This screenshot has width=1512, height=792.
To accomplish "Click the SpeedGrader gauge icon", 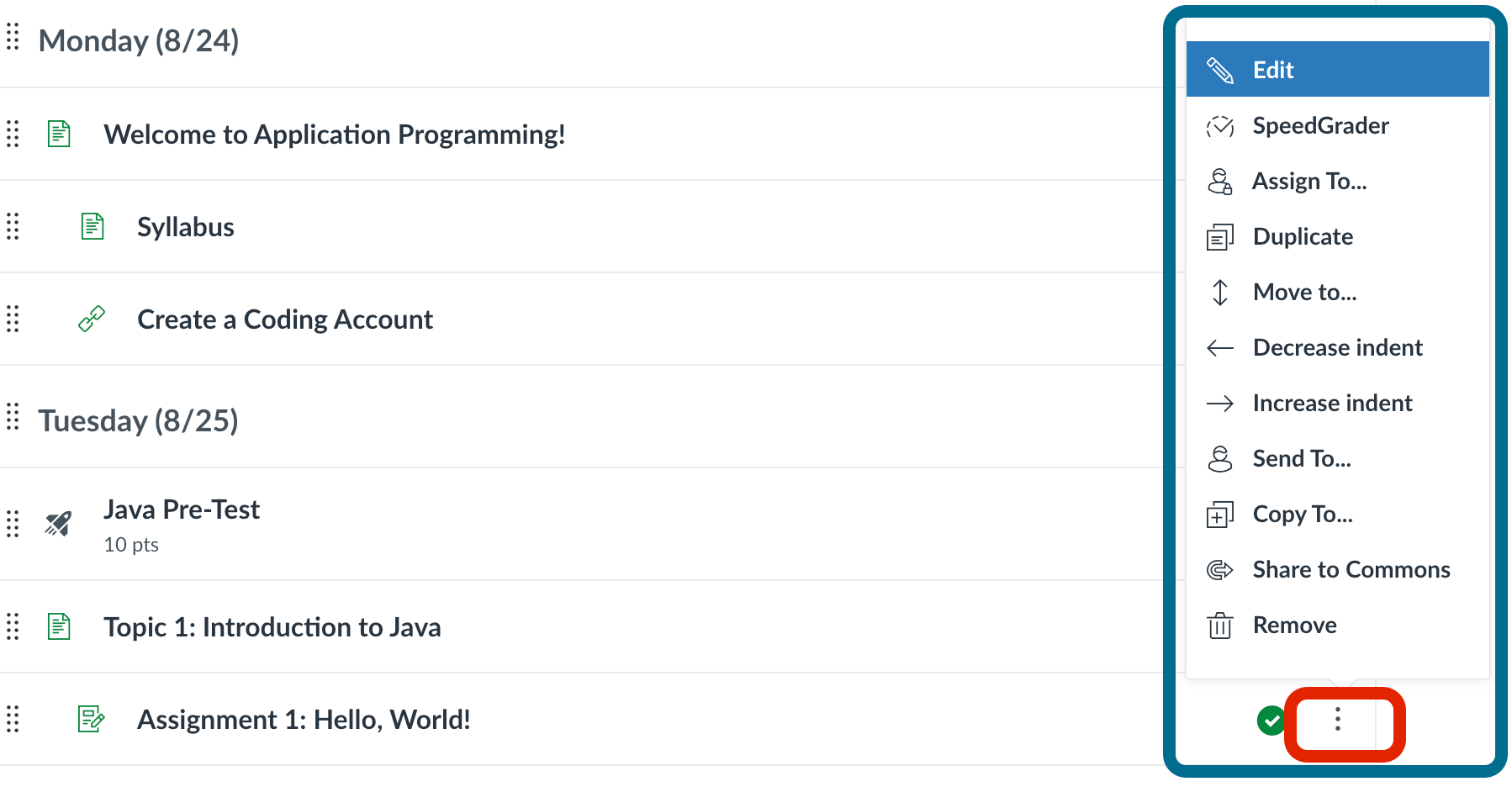I will [1219, 126].
